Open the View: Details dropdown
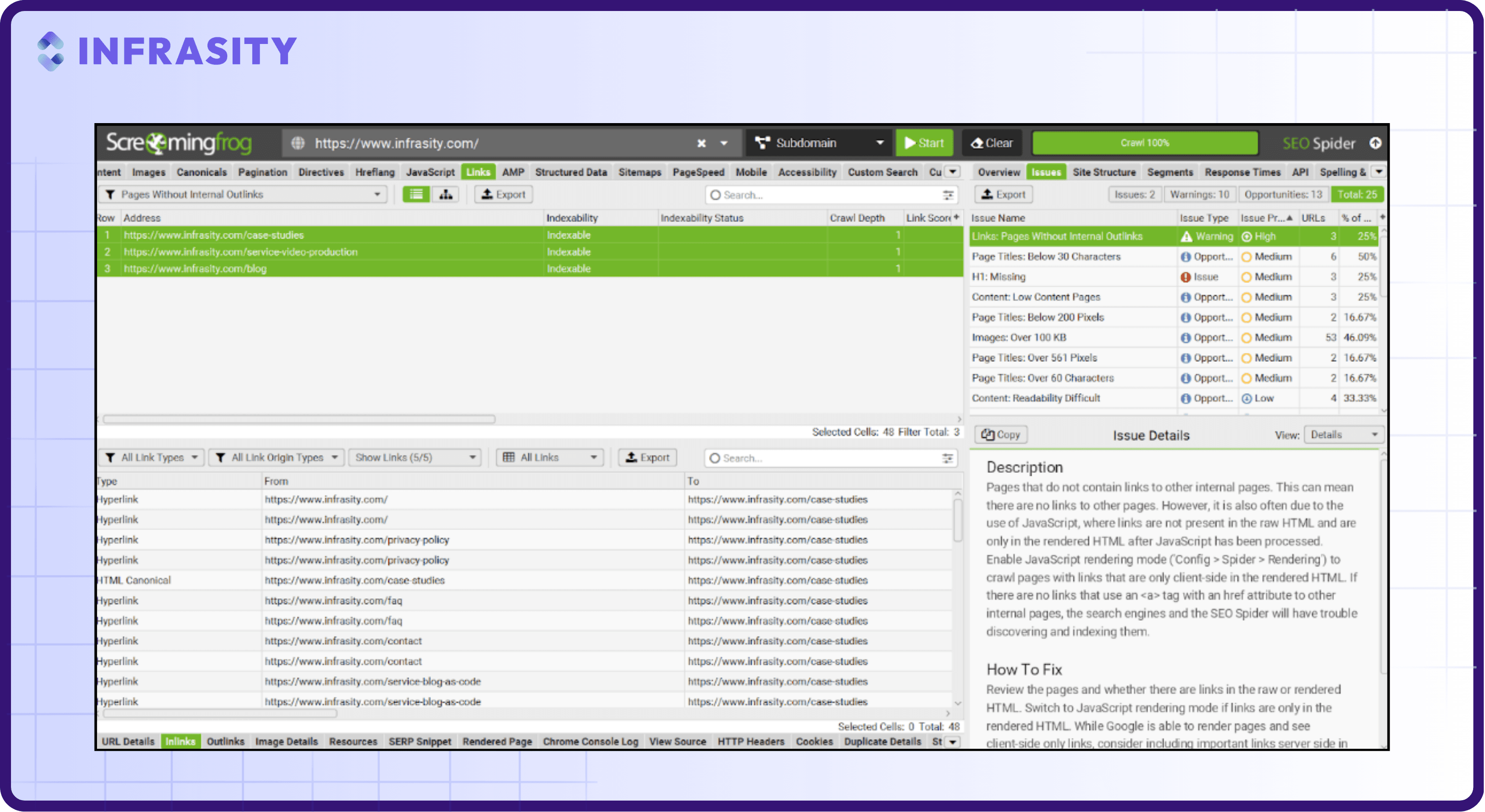This screenshot has height=812, width=1485. tap(1344, 435)
